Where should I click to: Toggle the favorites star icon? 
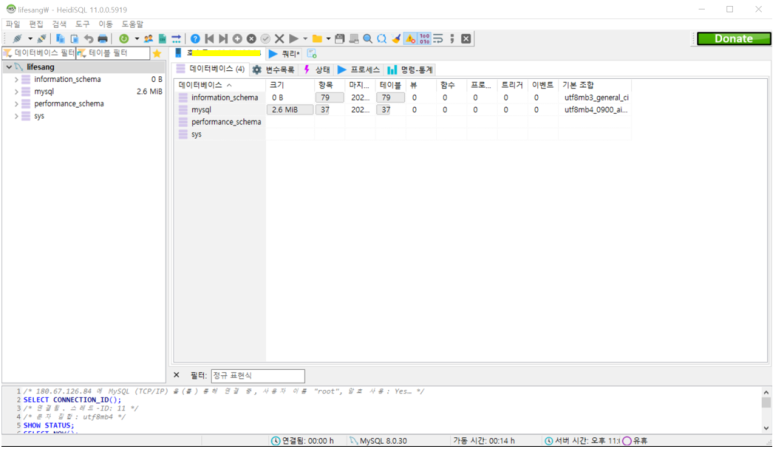point(157,53)
